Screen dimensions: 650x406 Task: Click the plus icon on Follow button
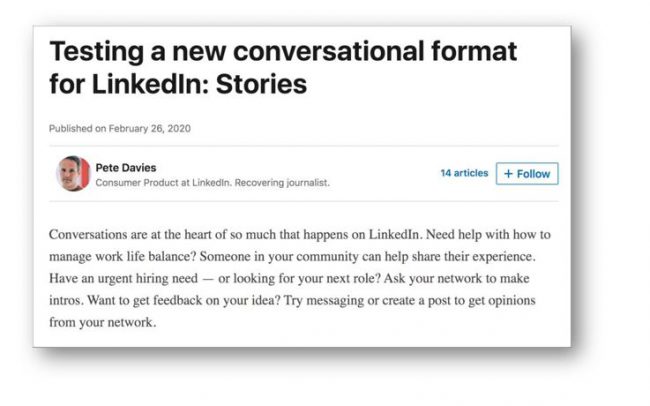pos(508,174)
